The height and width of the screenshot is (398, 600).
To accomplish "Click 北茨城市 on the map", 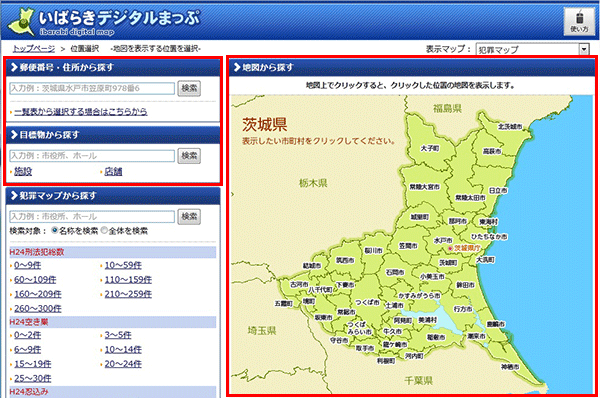I will [510, 126].
